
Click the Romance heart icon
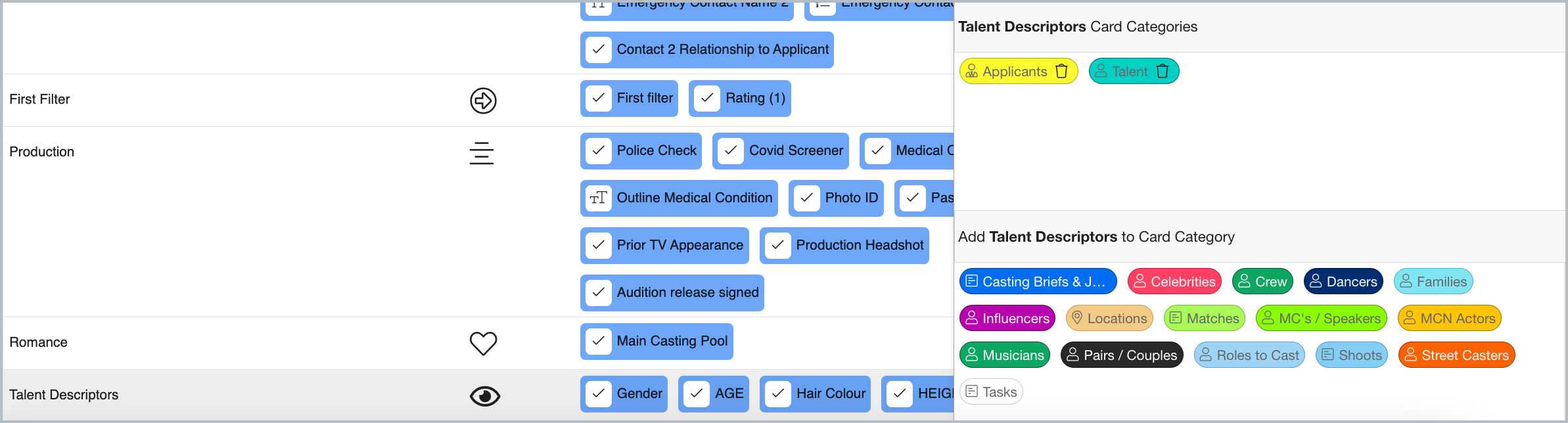point(483,343)
